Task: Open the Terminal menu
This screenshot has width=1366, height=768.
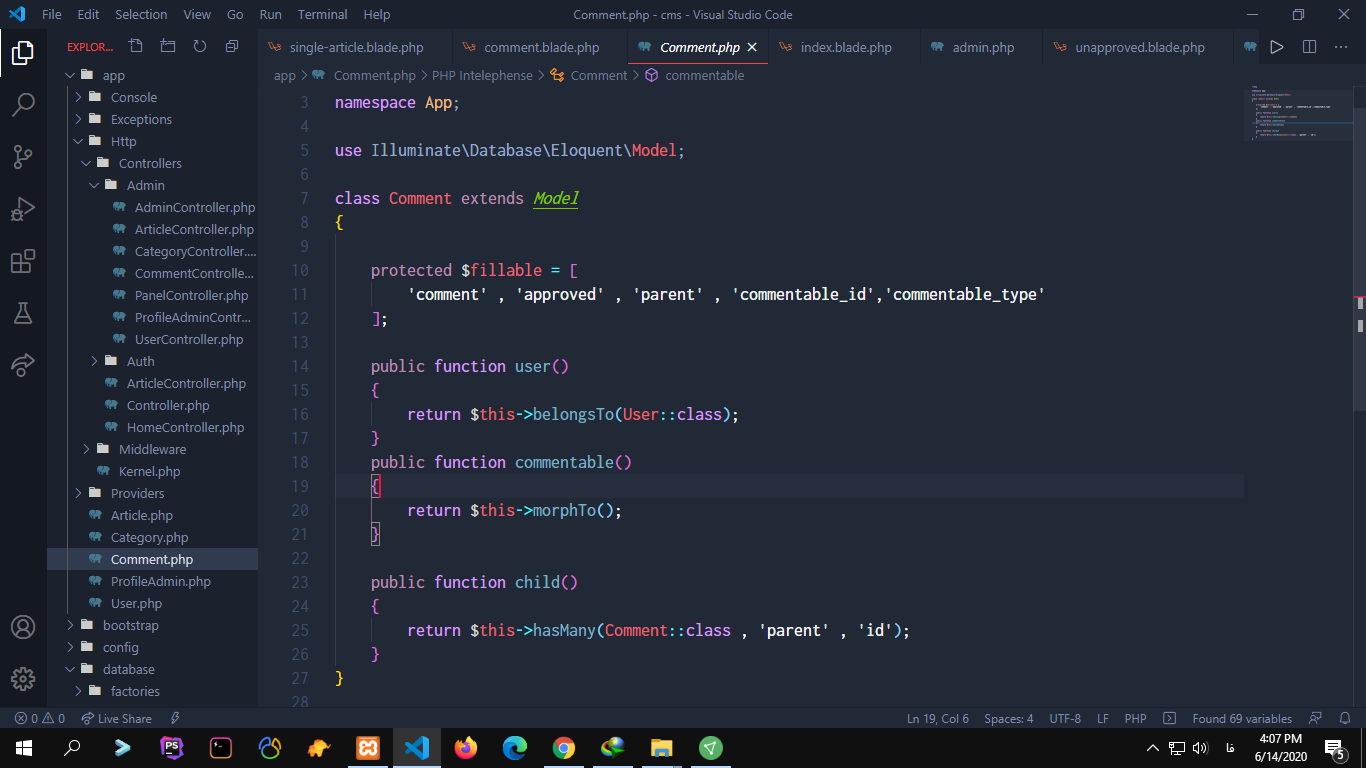Action: pyautogui.click(x=323, y=15)
